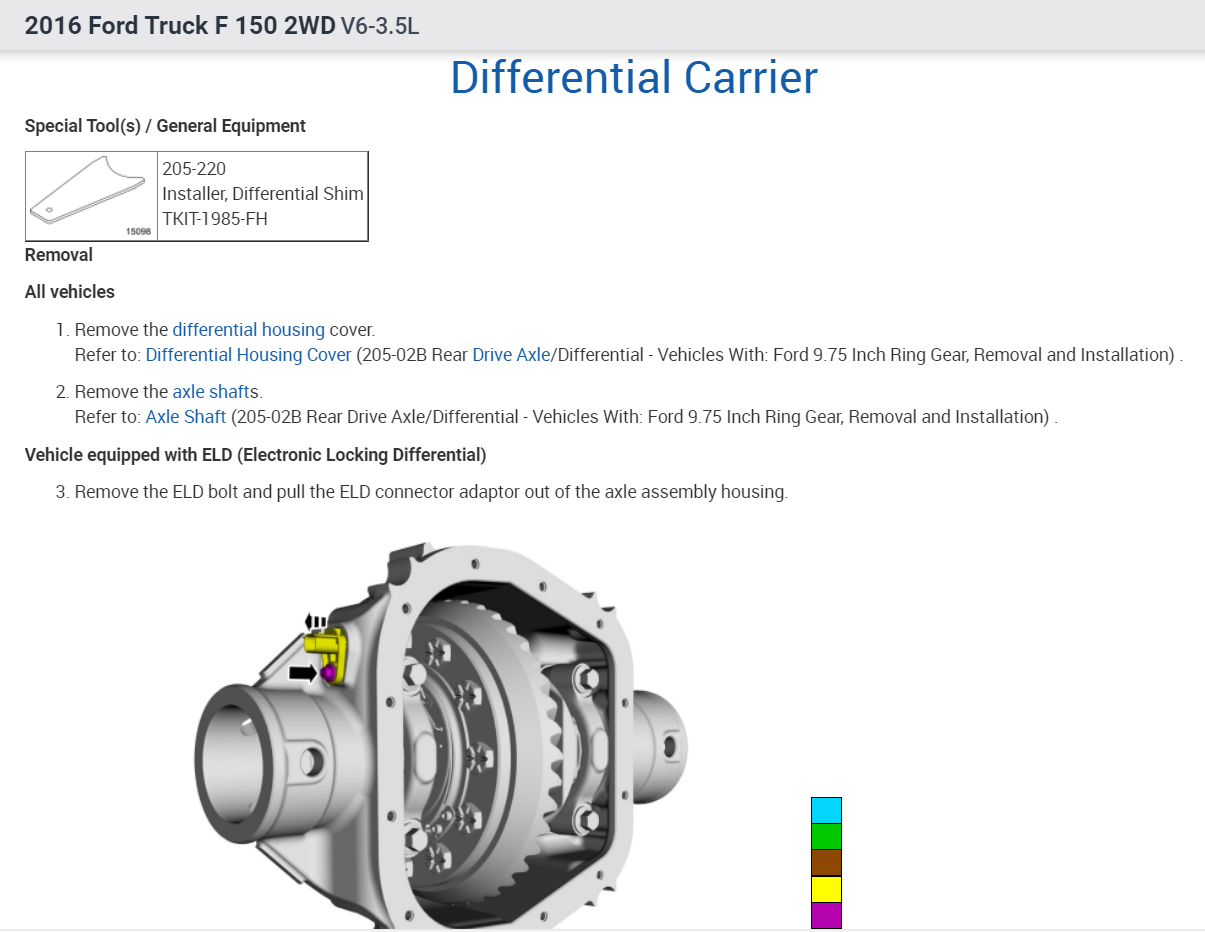Select the green color swatch
The image size is (1205, 932).
point(826,836)
